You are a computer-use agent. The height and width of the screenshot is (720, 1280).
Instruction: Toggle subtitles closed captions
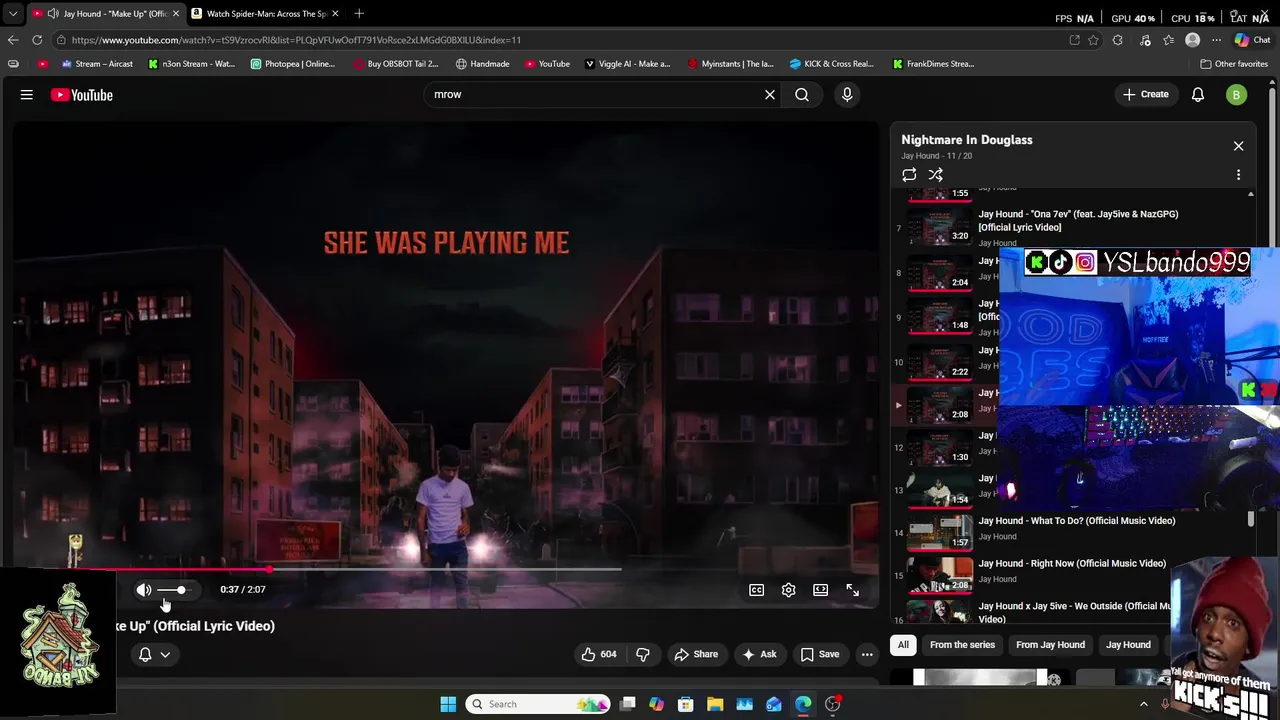pos(757,590)
